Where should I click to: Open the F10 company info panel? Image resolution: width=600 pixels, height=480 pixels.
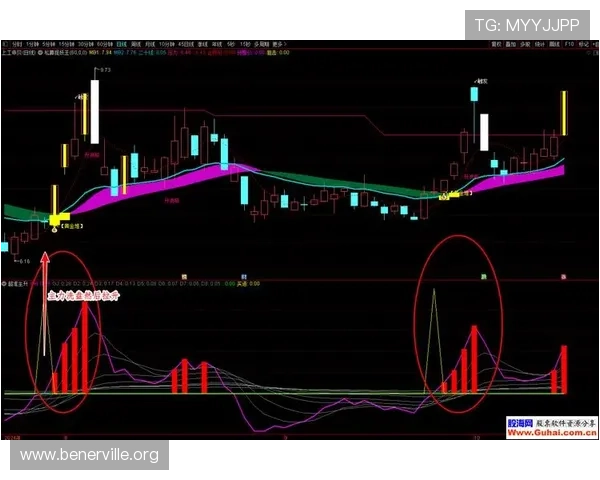[567, 45]
